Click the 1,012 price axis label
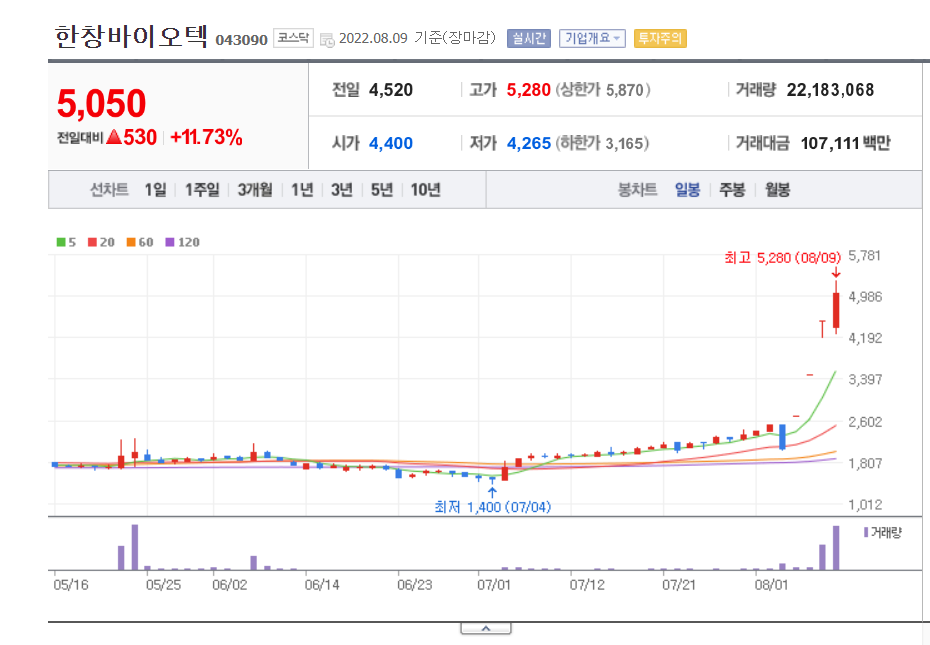 [865, 505]
